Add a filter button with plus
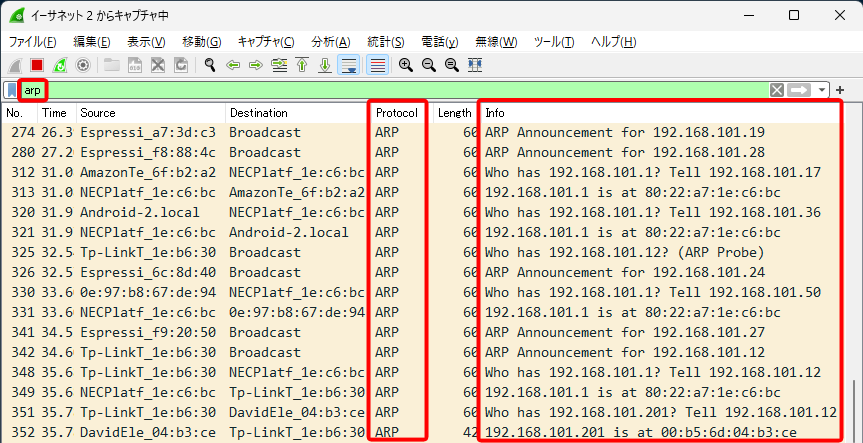The width and height of the screenshot is (863, 443). [x=840, y=90]
